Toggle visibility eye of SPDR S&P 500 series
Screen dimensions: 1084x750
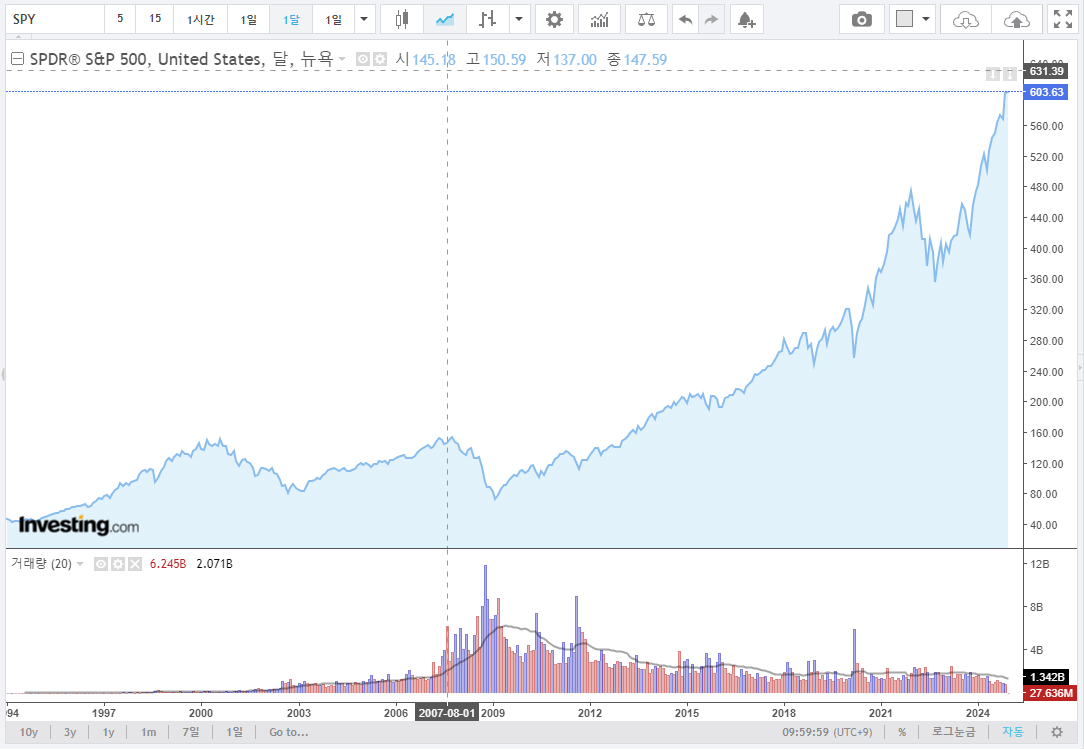pyautogui.click(x=363, y=59)
